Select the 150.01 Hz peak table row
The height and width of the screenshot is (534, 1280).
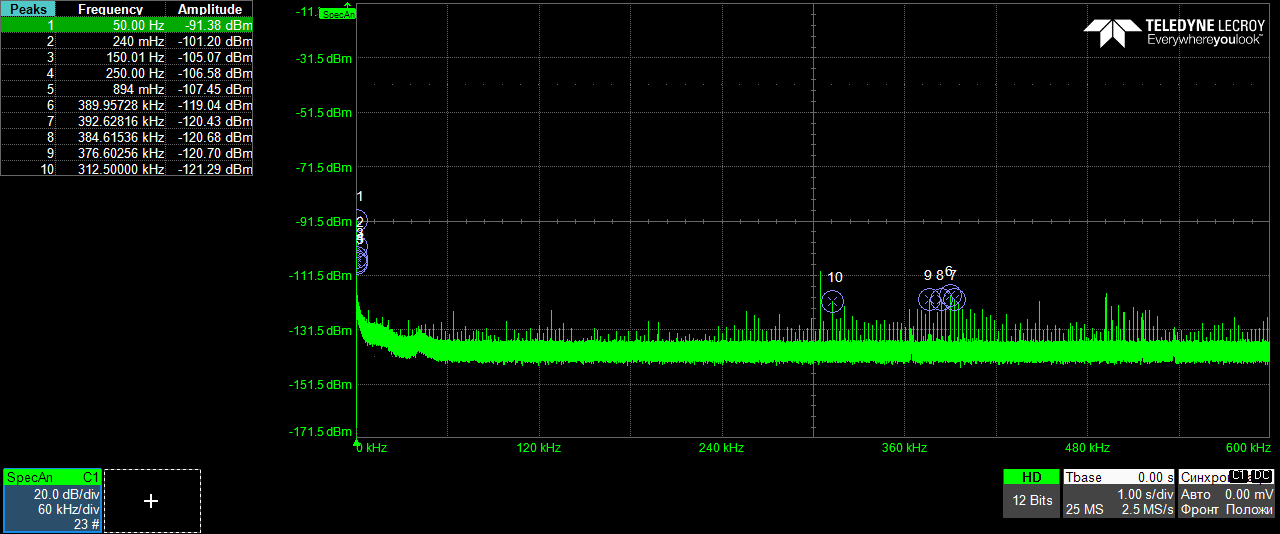click(126, 57)
